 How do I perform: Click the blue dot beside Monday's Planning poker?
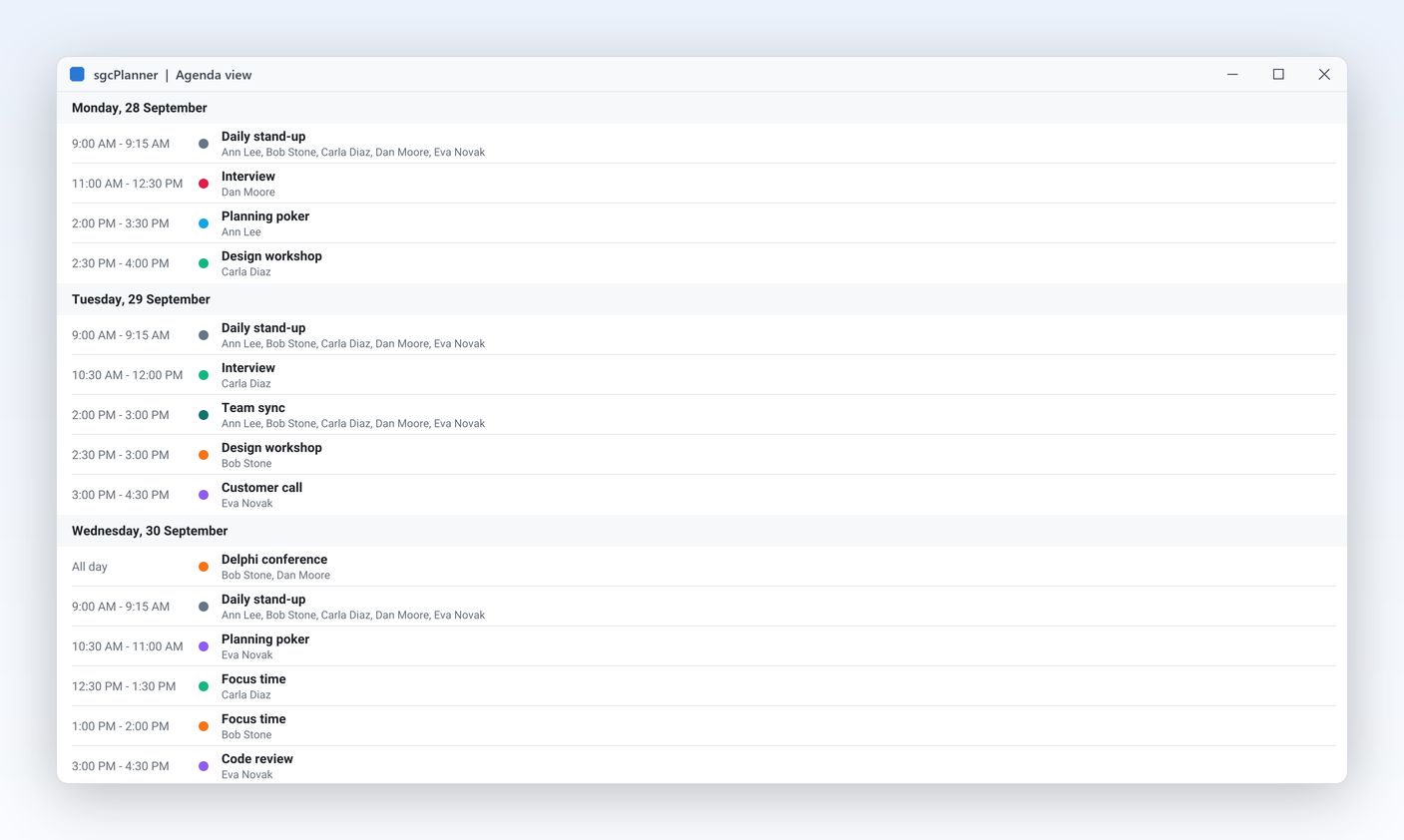coord(204,223)
